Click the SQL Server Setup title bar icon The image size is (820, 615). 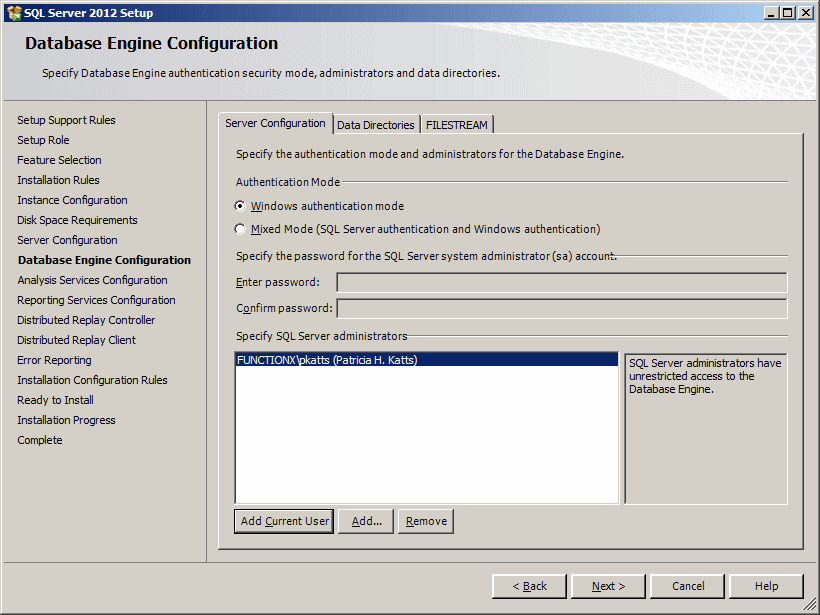pos(14,13)
